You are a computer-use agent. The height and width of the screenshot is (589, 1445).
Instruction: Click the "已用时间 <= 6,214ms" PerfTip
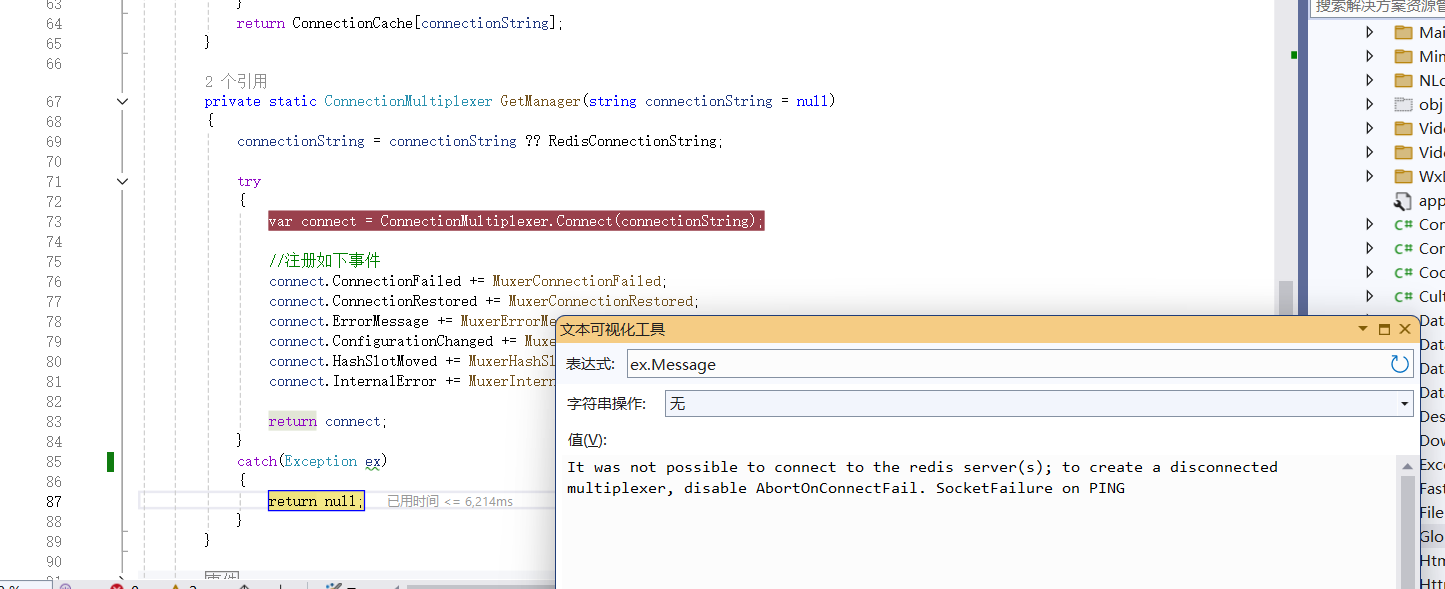450,501
